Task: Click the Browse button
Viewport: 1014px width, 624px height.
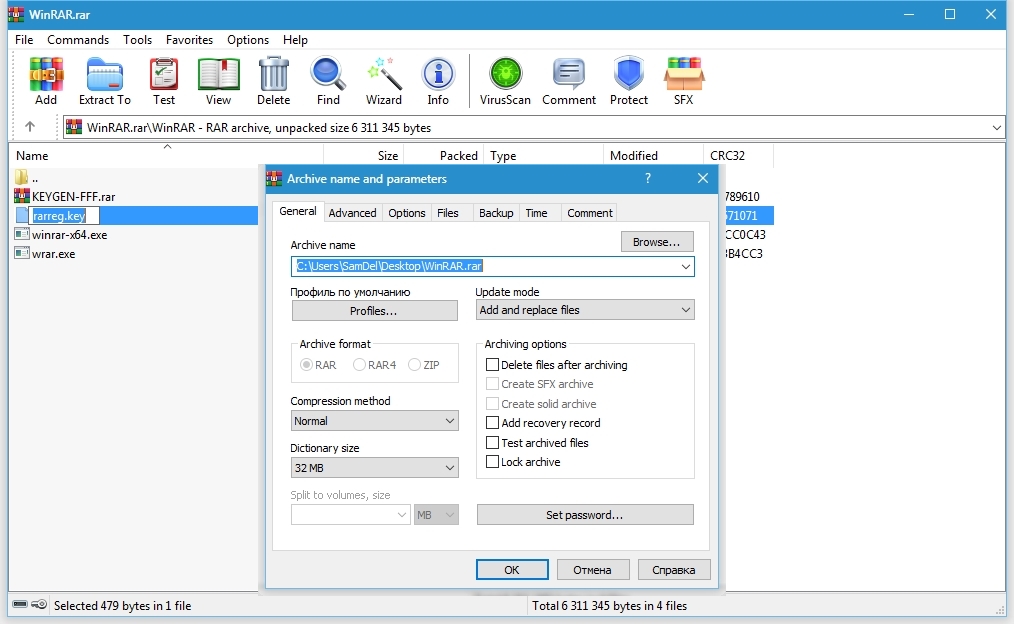Action: (x=657, y=242)
